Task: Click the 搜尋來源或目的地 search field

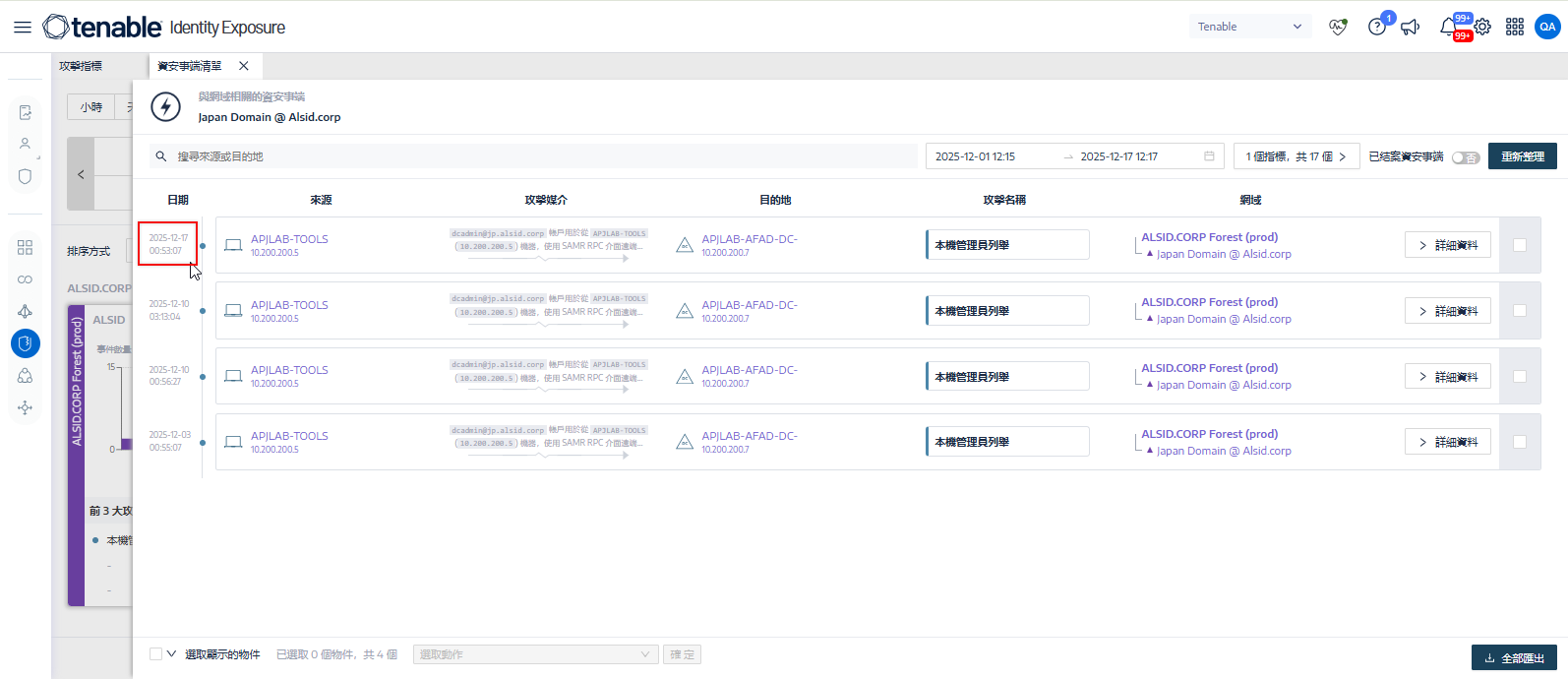Action: tap(541, 156)
